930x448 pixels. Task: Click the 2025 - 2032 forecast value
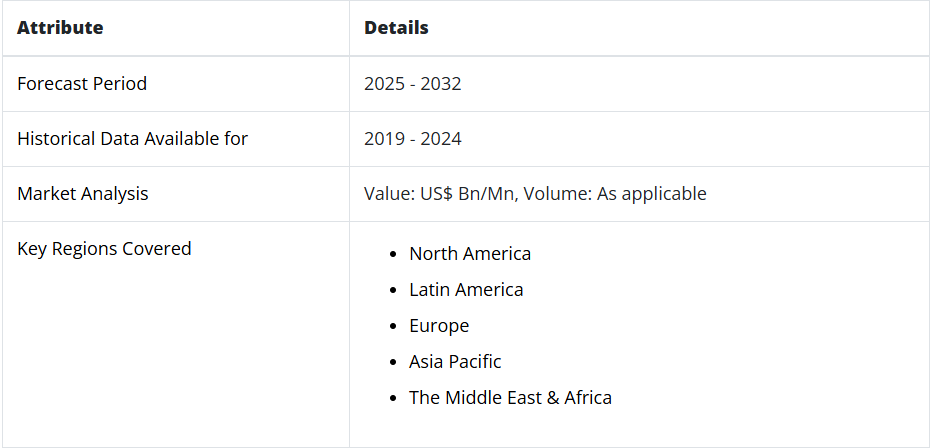click(413, 84)
